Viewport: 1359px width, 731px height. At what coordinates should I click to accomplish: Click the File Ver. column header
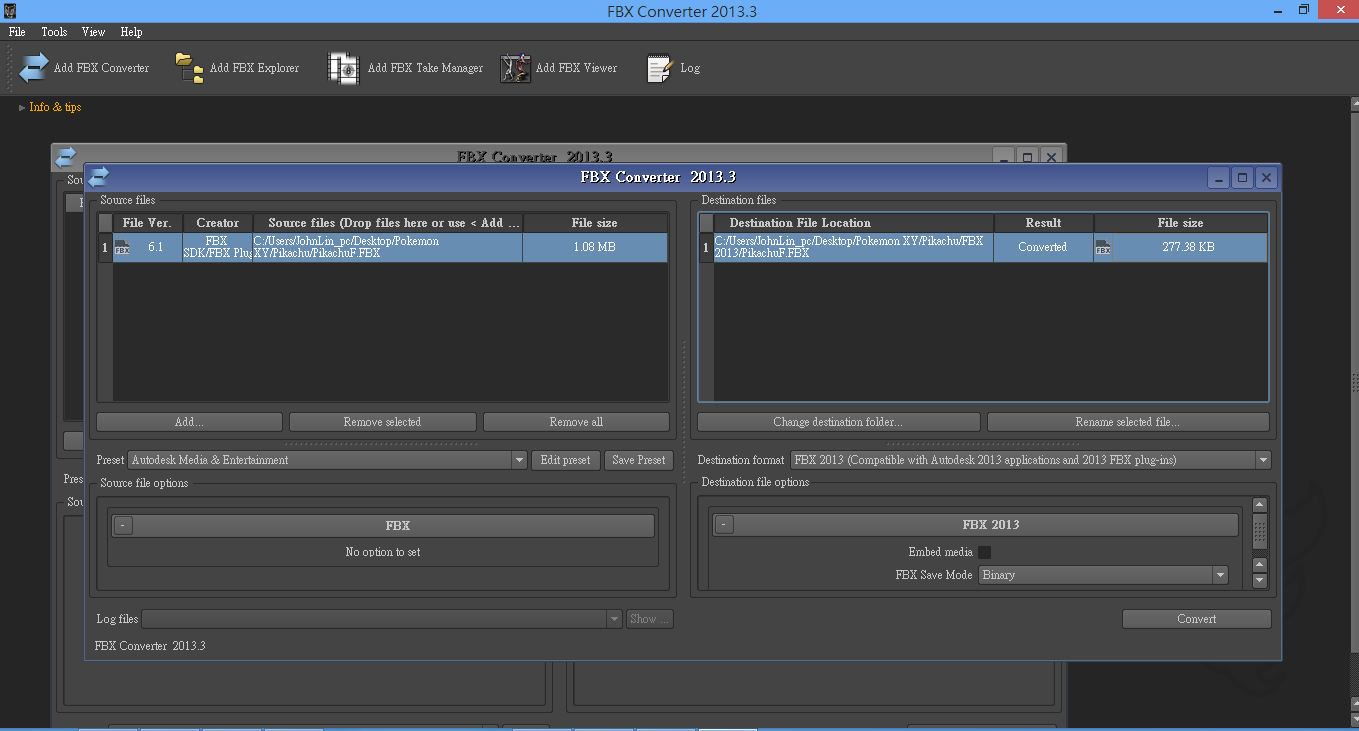pyautogui.click(x=147, y=223)
